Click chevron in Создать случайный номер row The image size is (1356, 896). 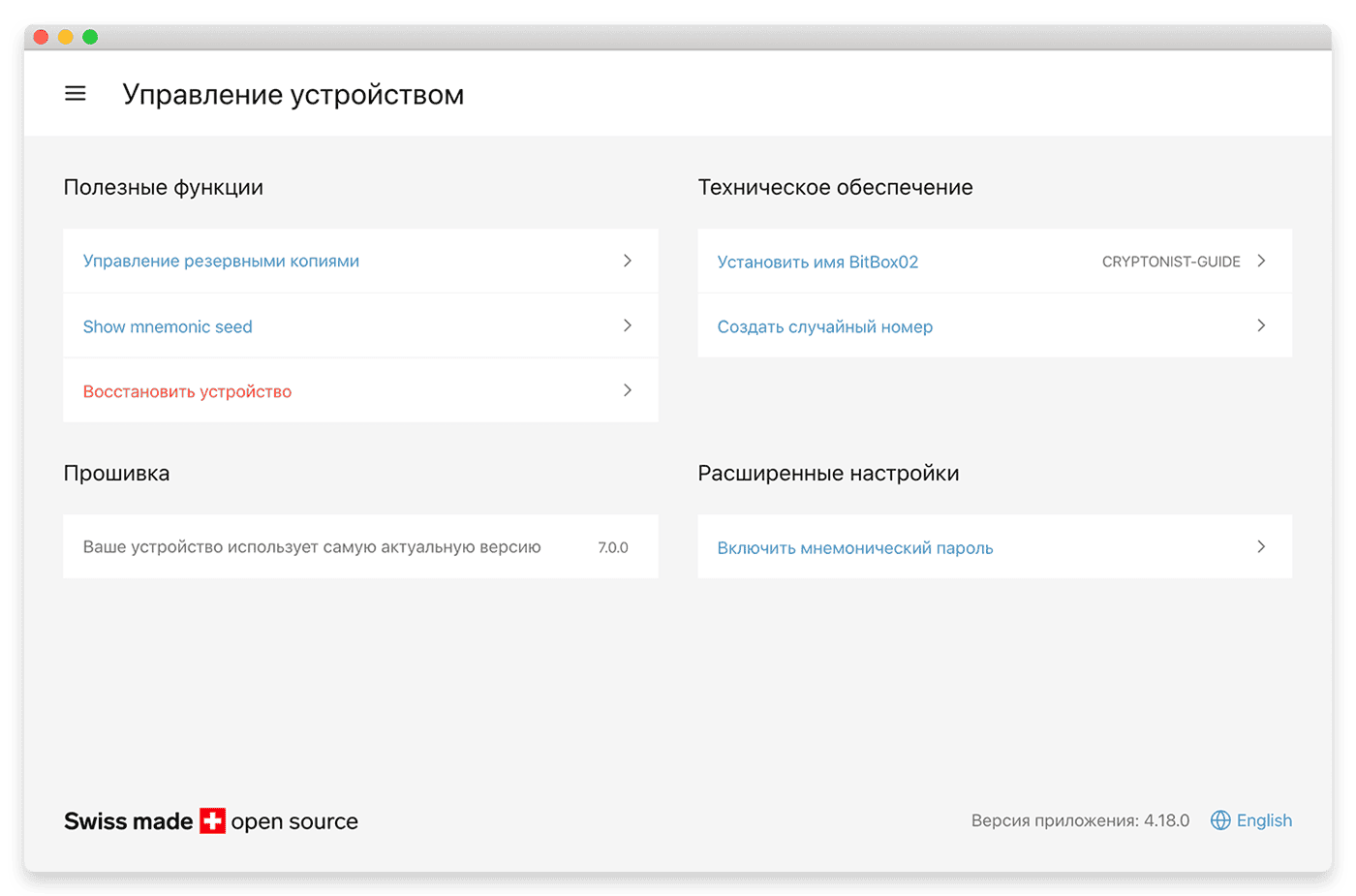[1261, 325]
